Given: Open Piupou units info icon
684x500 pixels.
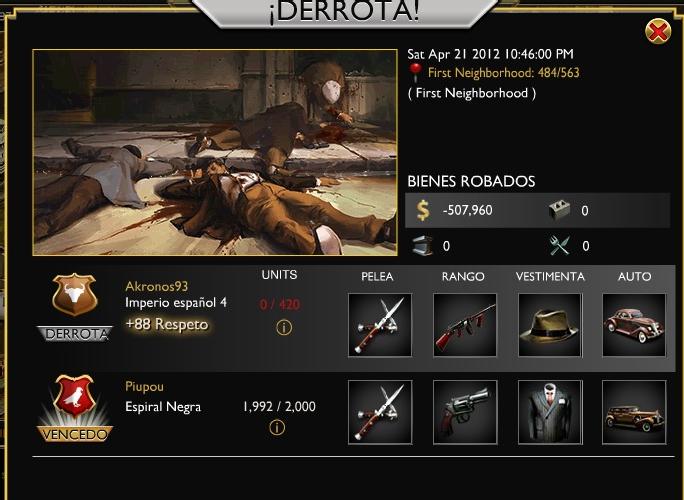Looking at the screenshot, I should click(277, 428).
